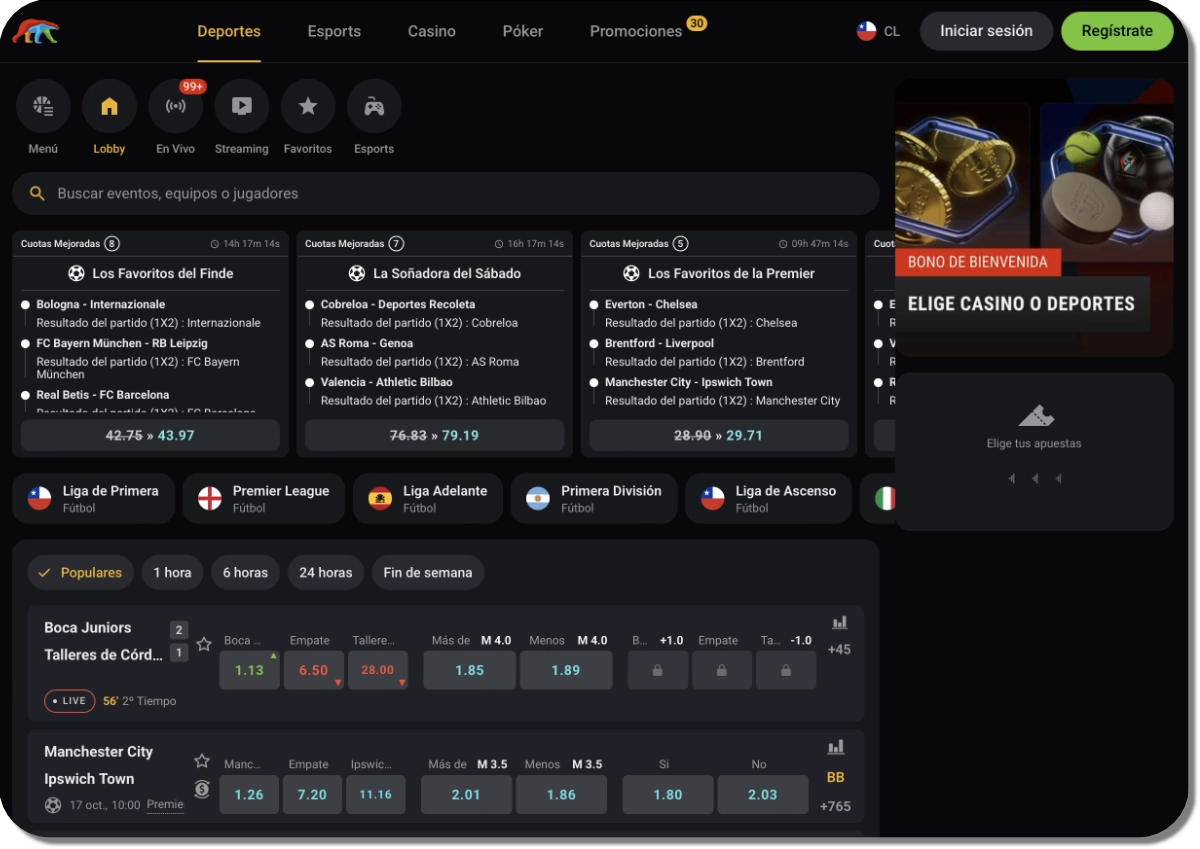Open the Favoritos star icon
This screenshot has height=849, width=1200.
(308, 106)
